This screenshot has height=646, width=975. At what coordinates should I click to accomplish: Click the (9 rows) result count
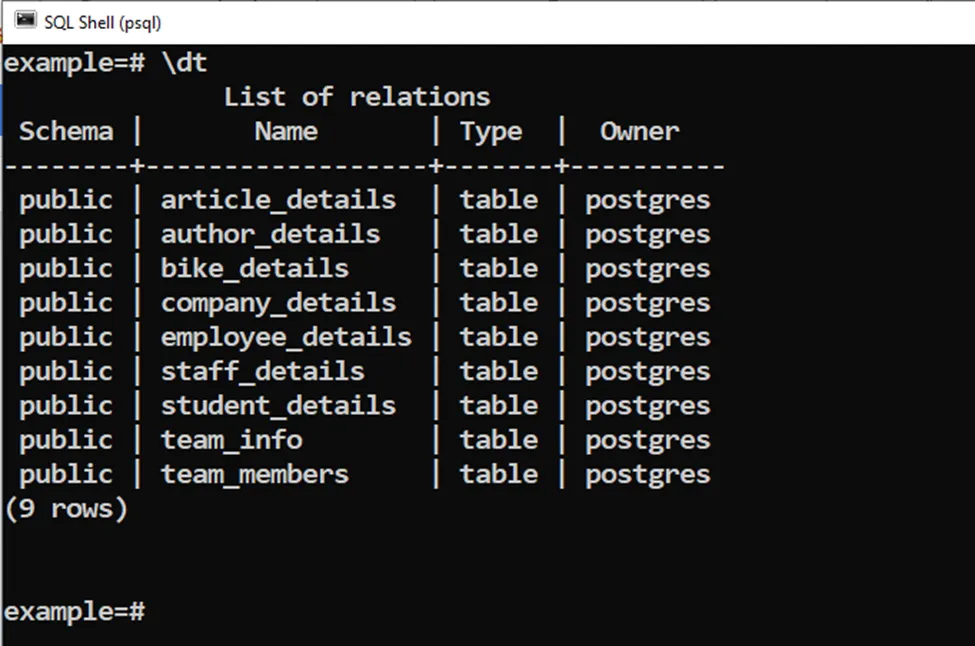click(x=66, y=509)
